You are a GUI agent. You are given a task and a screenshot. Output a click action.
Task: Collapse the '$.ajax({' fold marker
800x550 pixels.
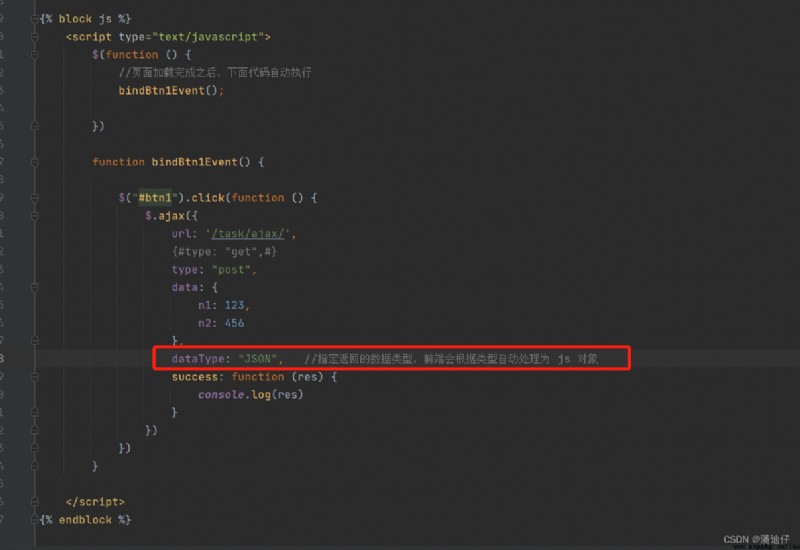coord(35,216)
